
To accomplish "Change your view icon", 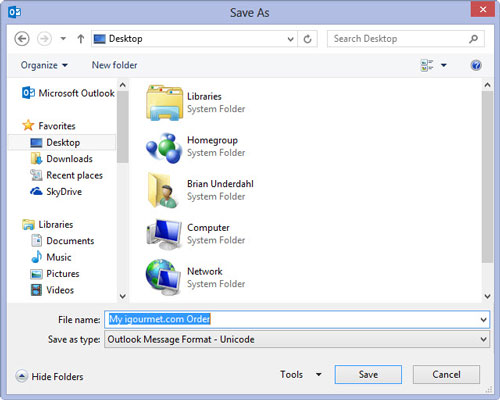I will (x=427, y=65).
